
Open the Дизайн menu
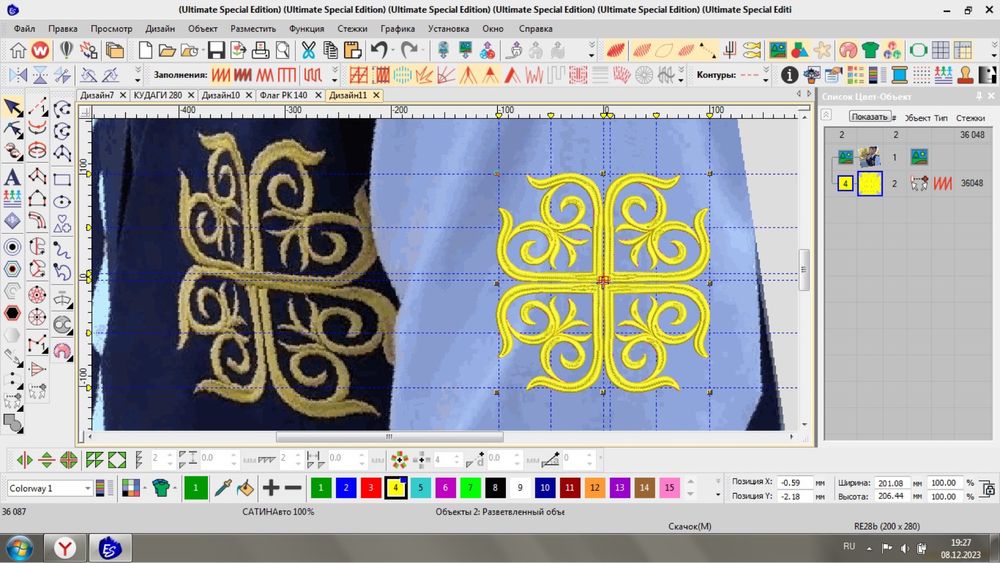159,29
